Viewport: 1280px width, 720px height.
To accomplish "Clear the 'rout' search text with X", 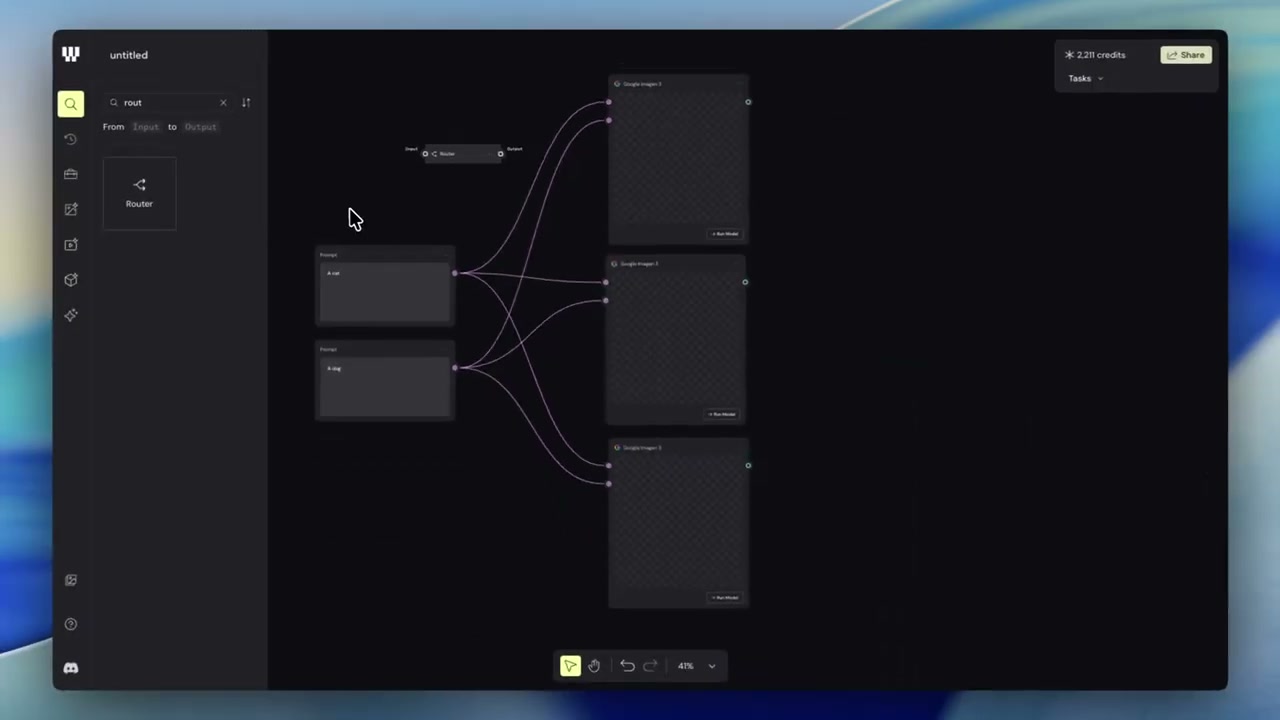I will (x=223, y=102).
